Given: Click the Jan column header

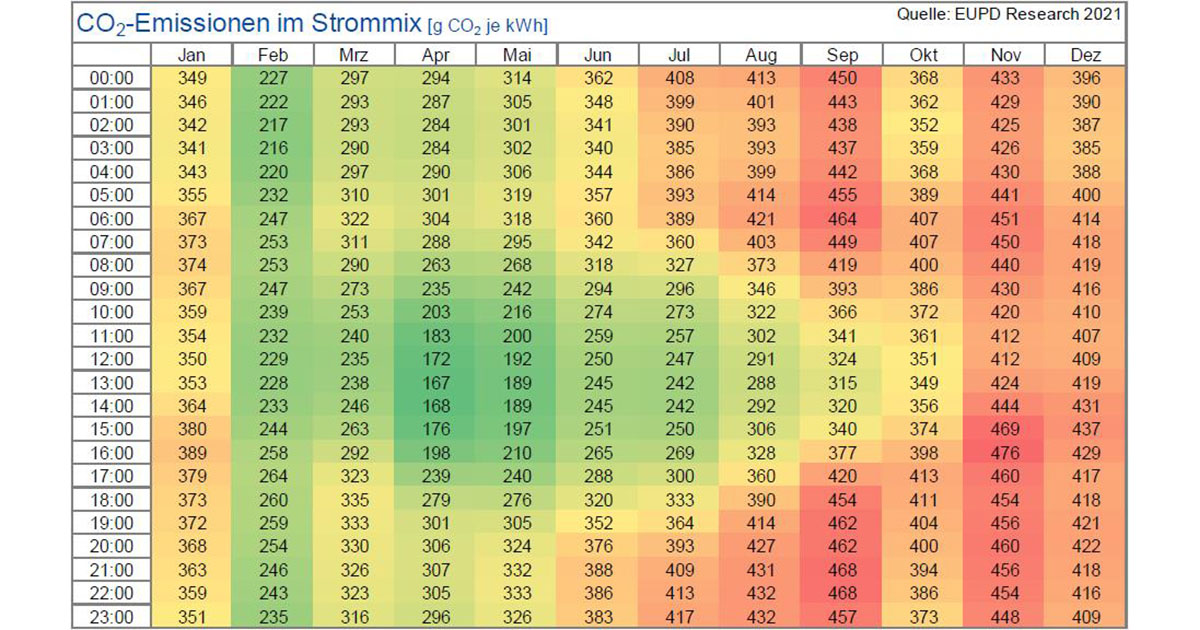Looking at the screenshot, I should point(191,55).
